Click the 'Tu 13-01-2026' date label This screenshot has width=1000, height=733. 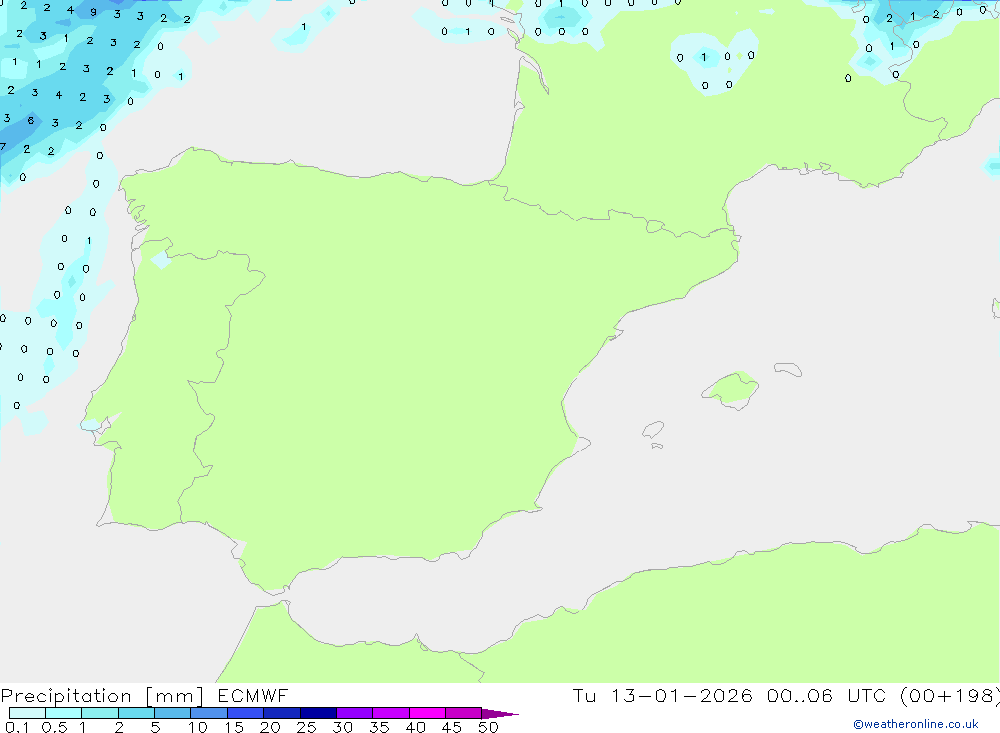(x=662, y=696)
